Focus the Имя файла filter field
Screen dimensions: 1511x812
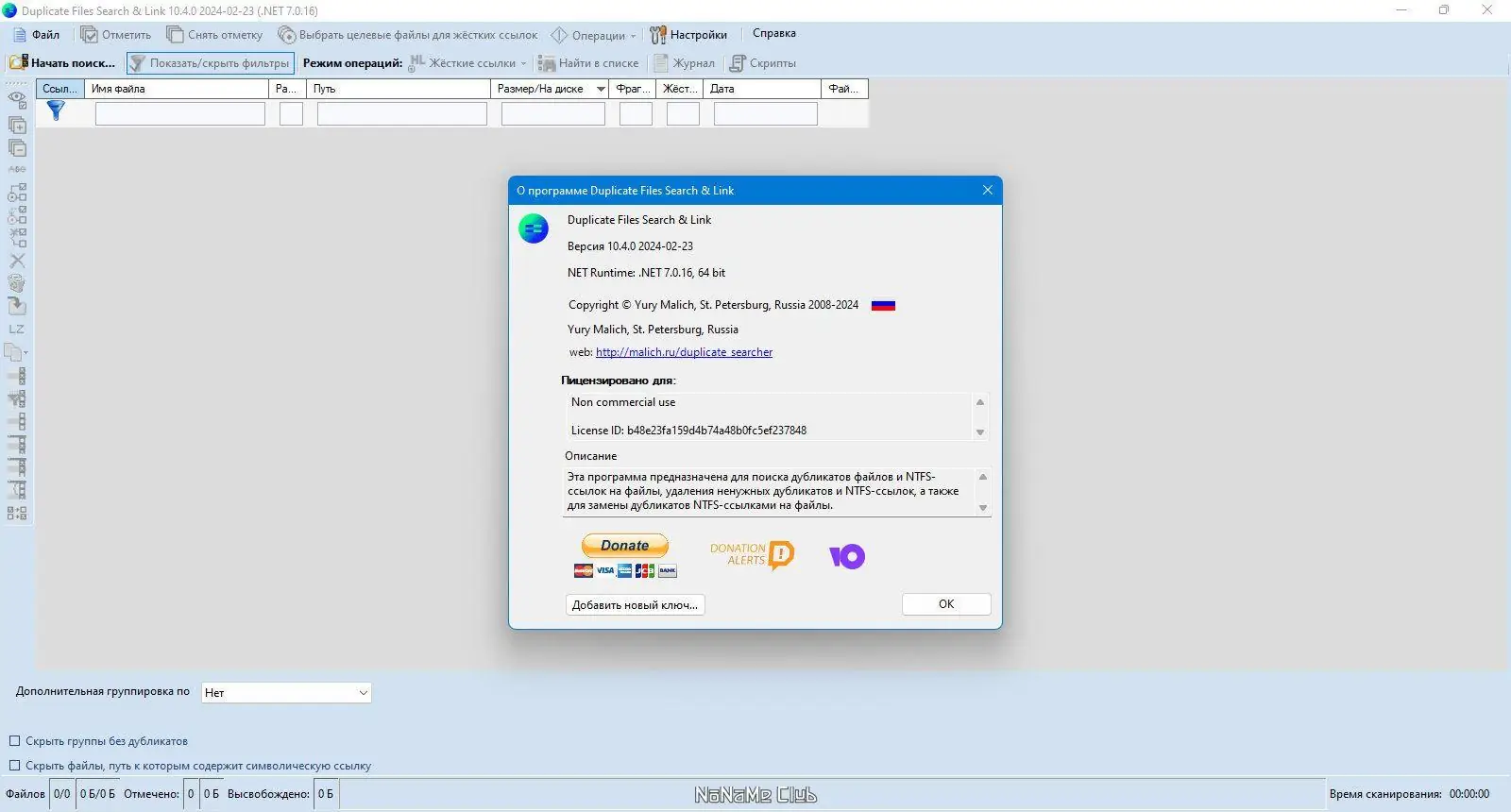(x=180, y=114)
